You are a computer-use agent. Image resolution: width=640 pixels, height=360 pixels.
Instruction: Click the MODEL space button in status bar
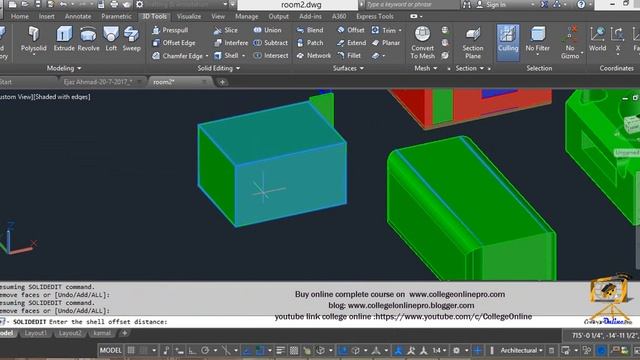(x=111, y=350)
